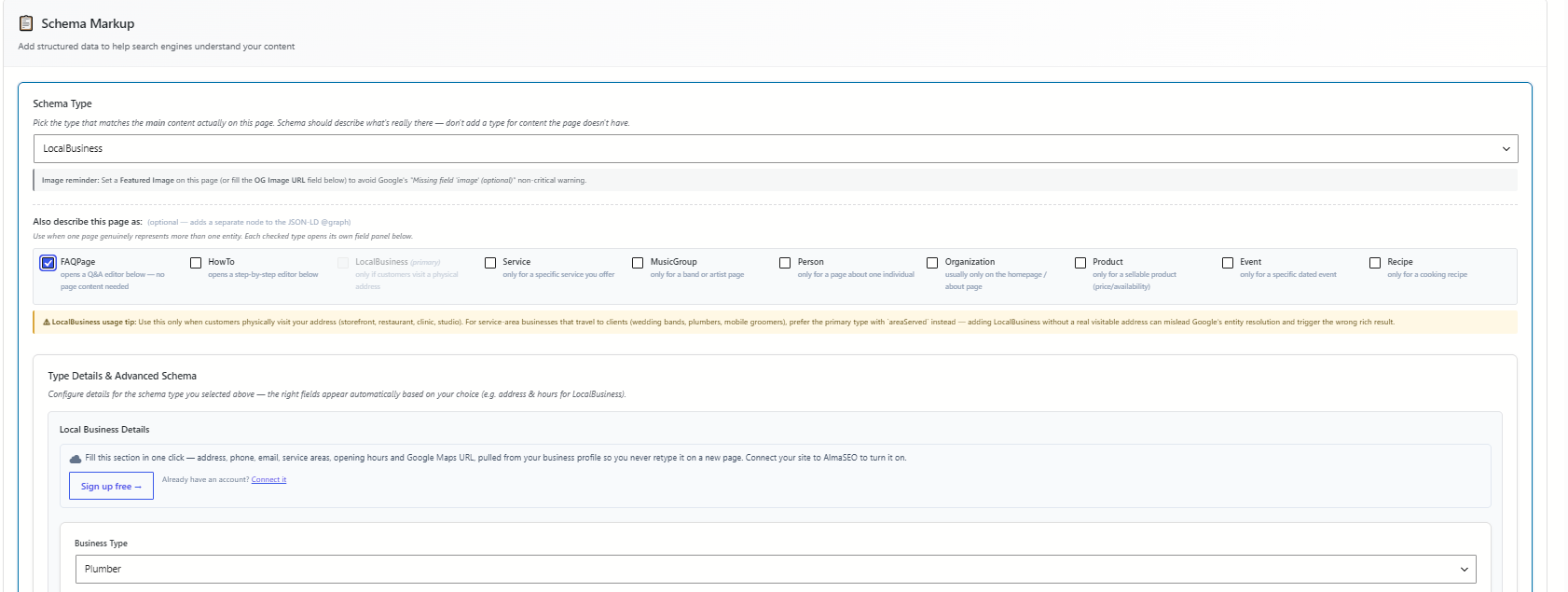The width and height of the screenshot is (1568, 592).
Task: Tick the MusicGroup checkbox
Action: [638, 263]
